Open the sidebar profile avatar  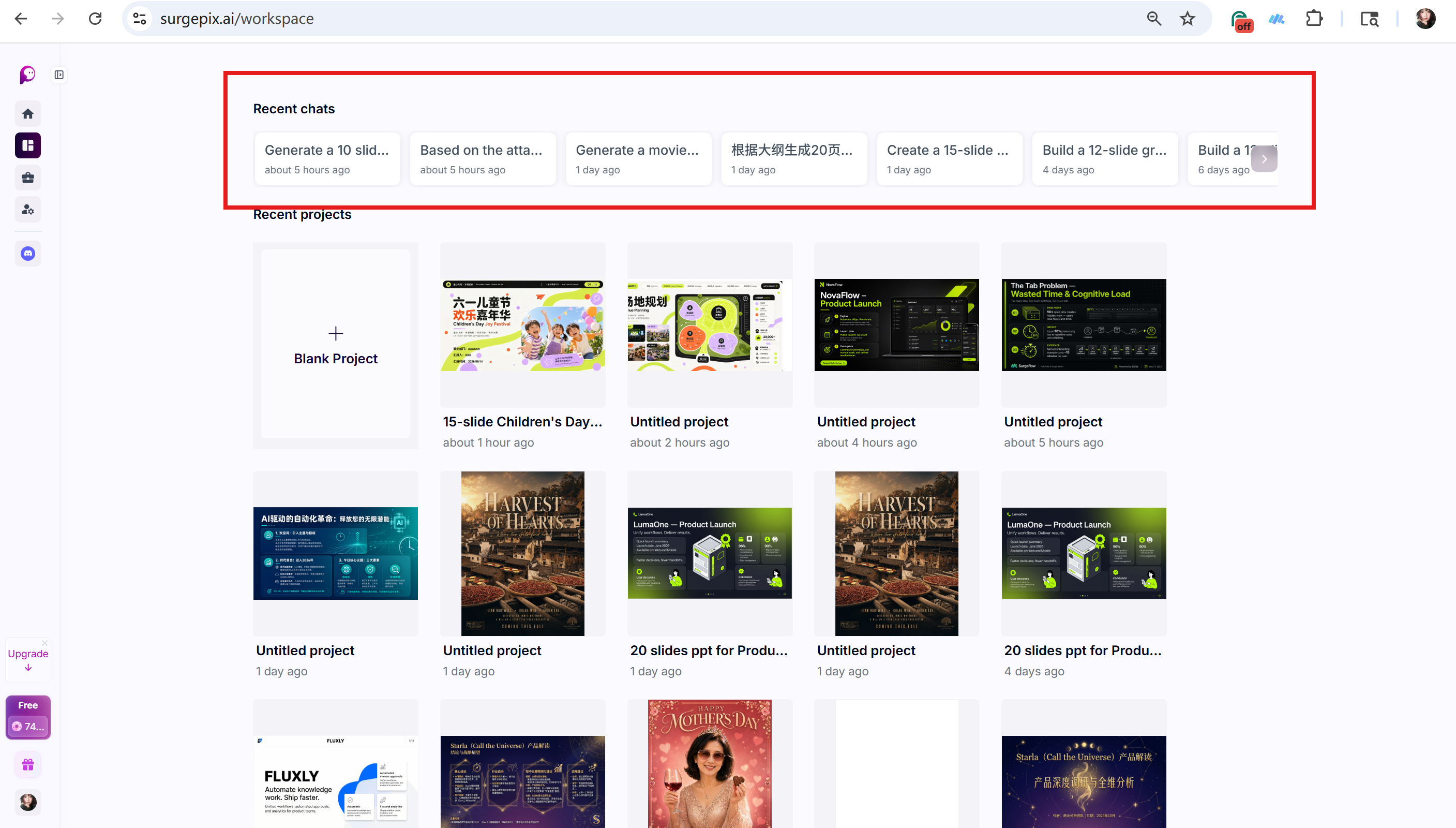pyautogui.click(x=28, y=803)
